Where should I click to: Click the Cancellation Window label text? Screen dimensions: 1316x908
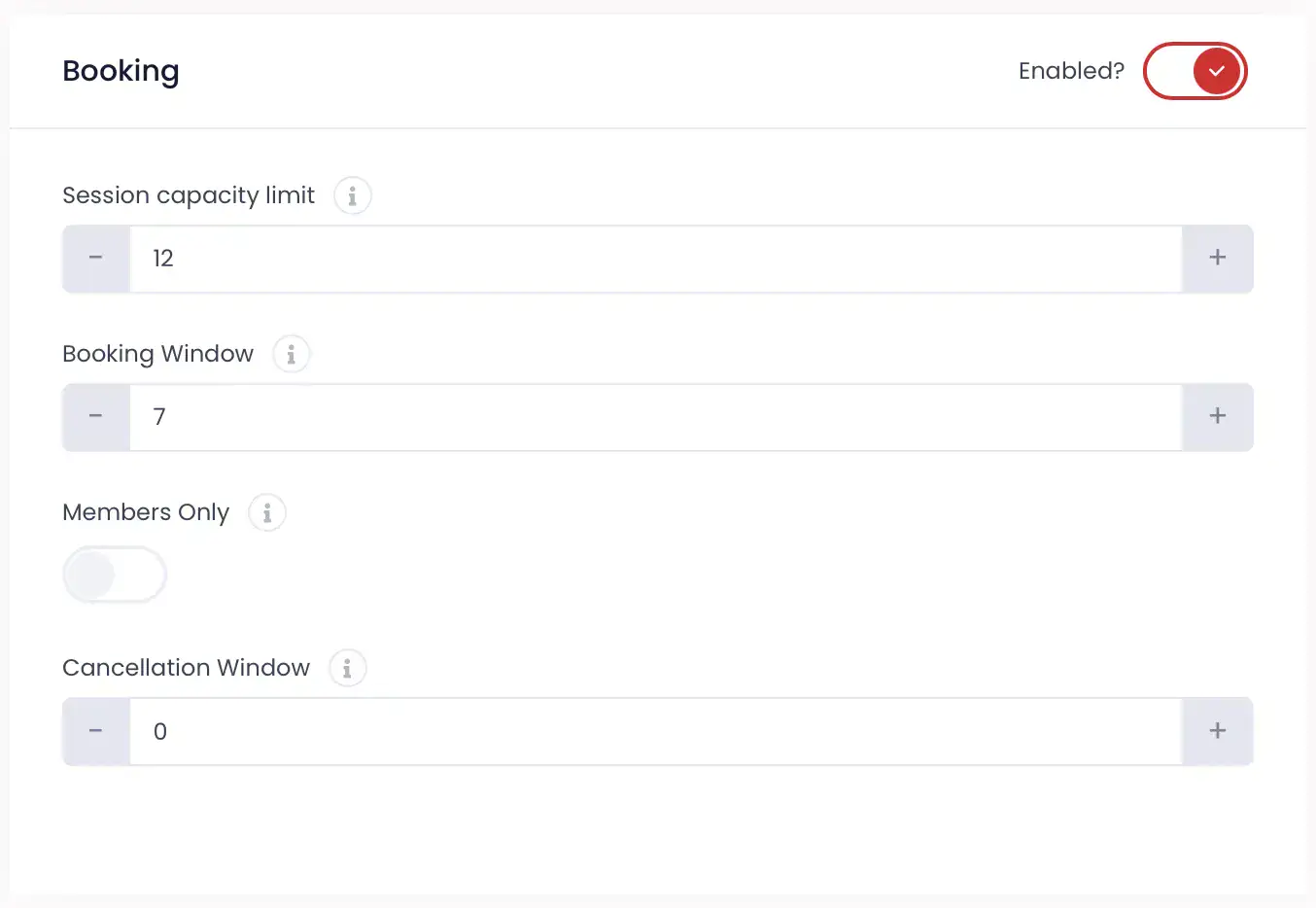point(186,668)
